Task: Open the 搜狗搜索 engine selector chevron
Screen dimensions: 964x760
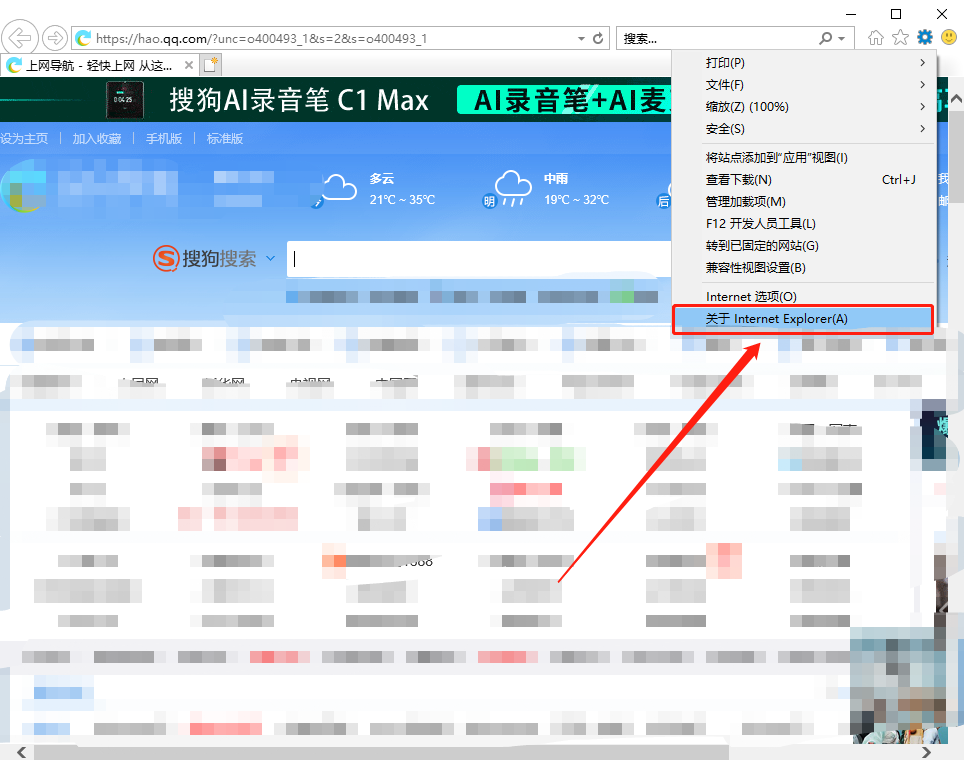Action: [x=271, y=258]
